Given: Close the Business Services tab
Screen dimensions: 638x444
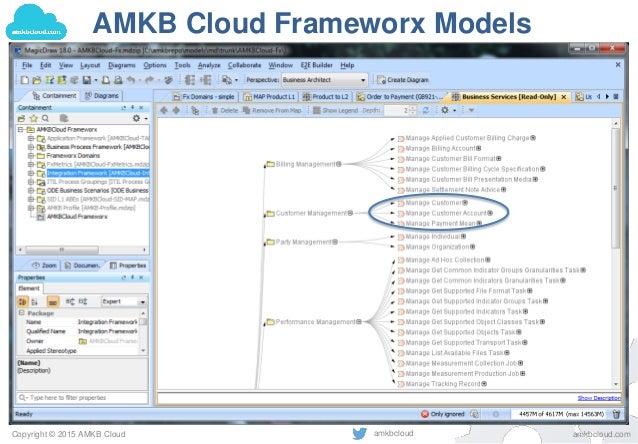Looking at the screenshot, I should [564, 97].
